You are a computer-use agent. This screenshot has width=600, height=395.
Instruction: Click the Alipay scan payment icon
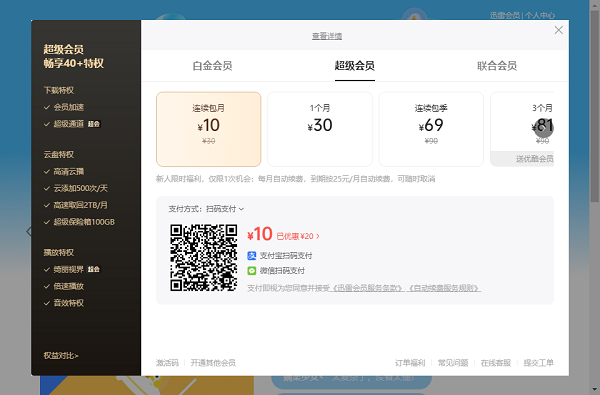point(251,256)
